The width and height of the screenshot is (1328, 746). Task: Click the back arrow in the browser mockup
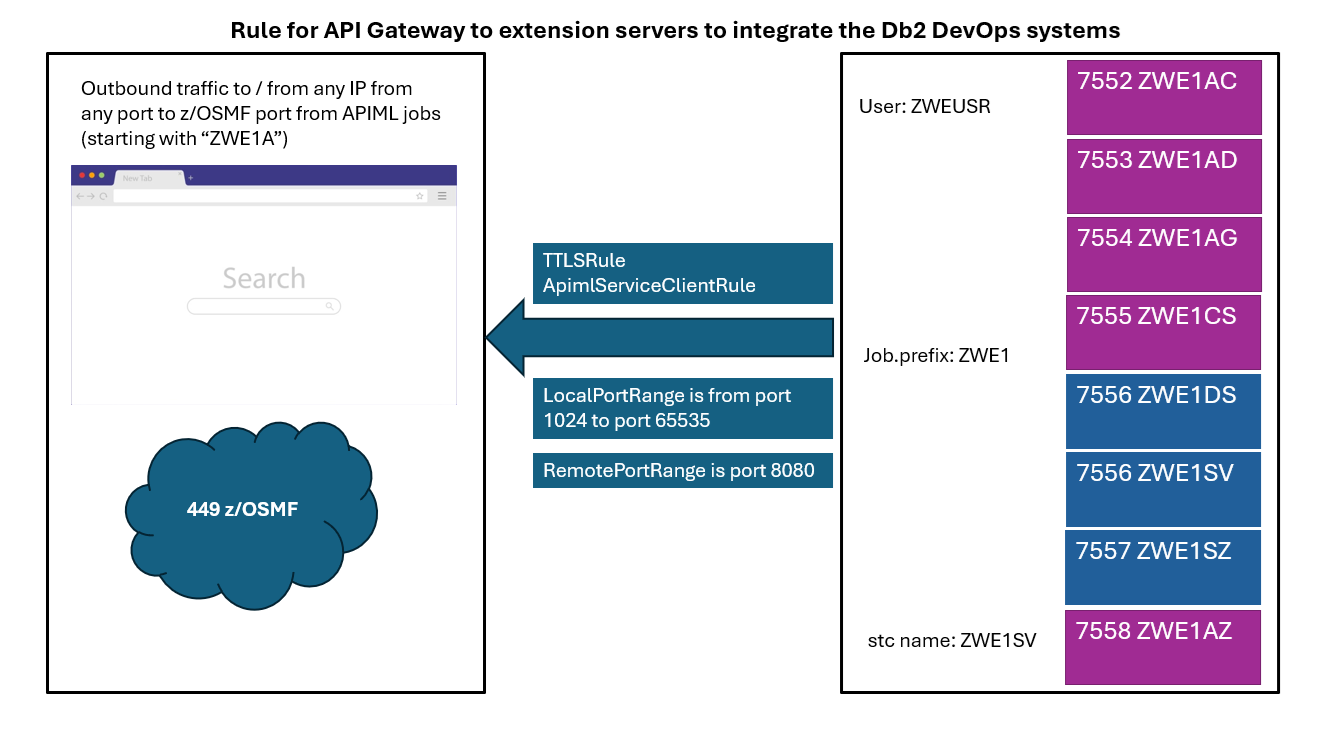pos(80,196)
